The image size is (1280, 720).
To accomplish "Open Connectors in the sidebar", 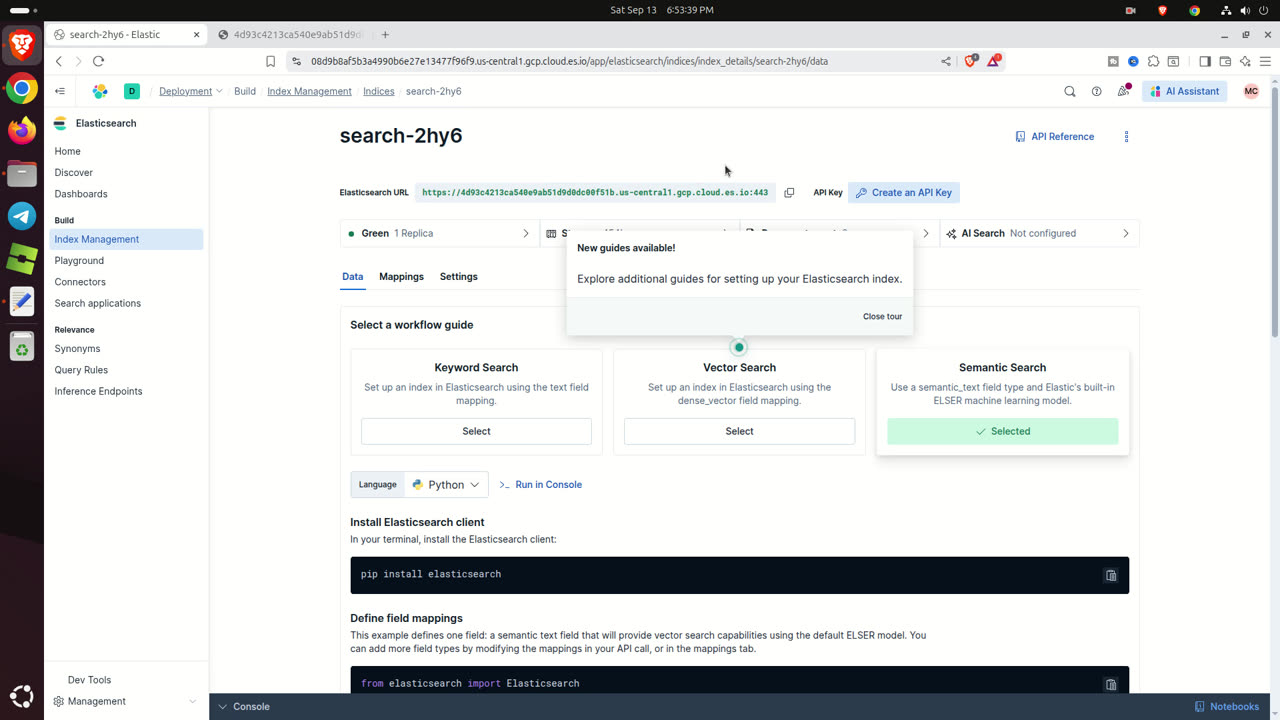I will pyautogui.click(x=80, y=282).
